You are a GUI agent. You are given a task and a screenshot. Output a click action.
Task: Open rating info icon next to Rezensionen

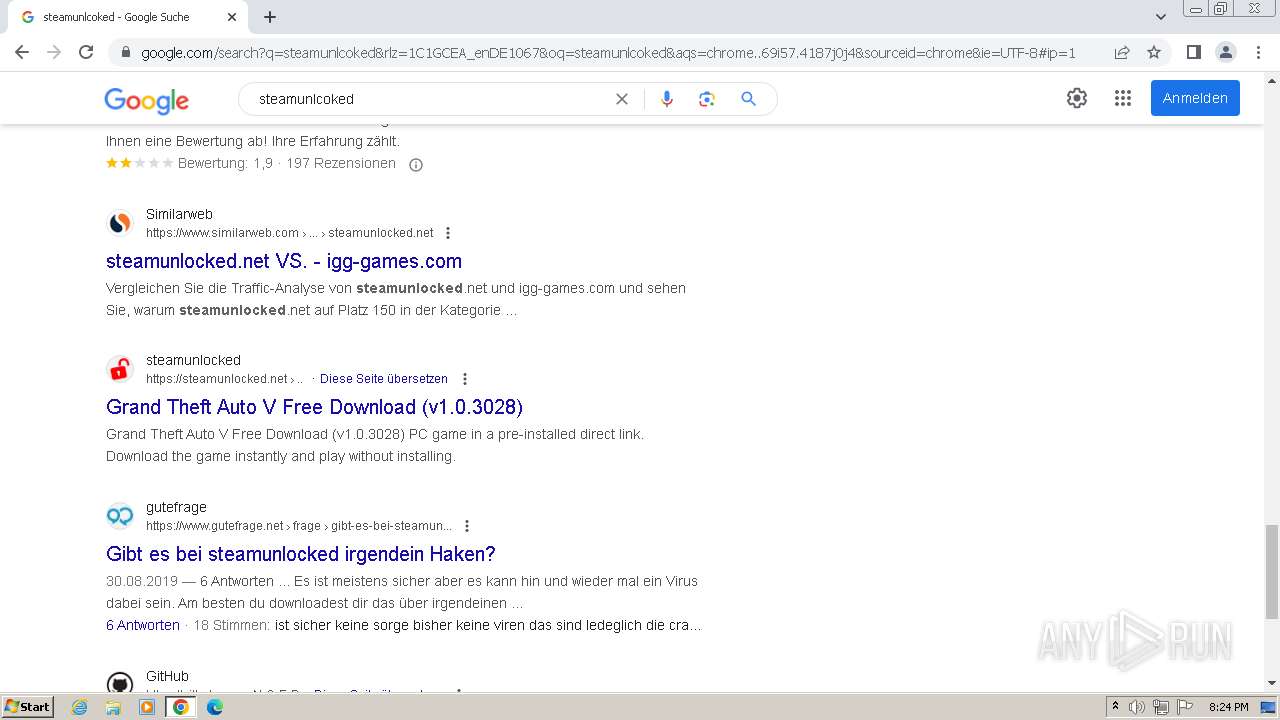click(416, 165)
